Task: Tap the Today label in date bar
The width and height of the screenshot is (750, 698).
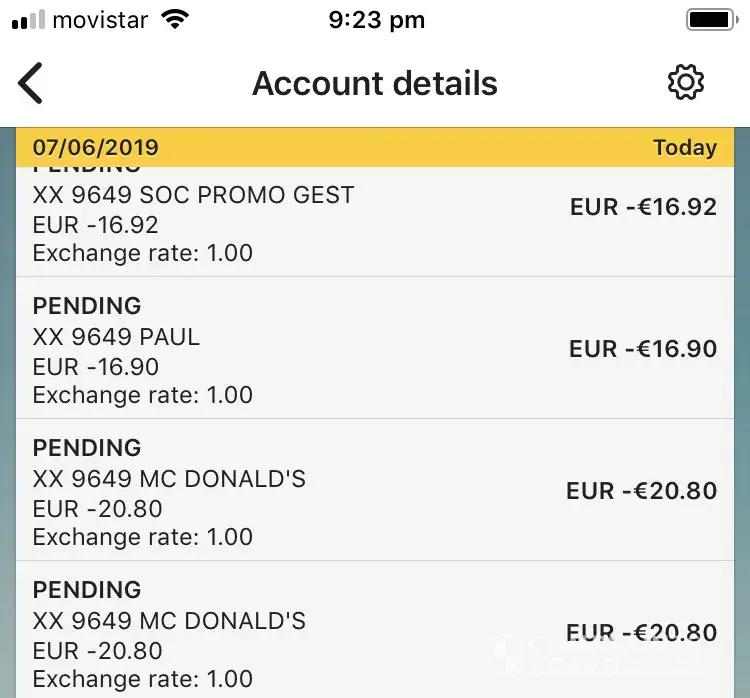Action: pyautogui.click(x=685, y=148)
